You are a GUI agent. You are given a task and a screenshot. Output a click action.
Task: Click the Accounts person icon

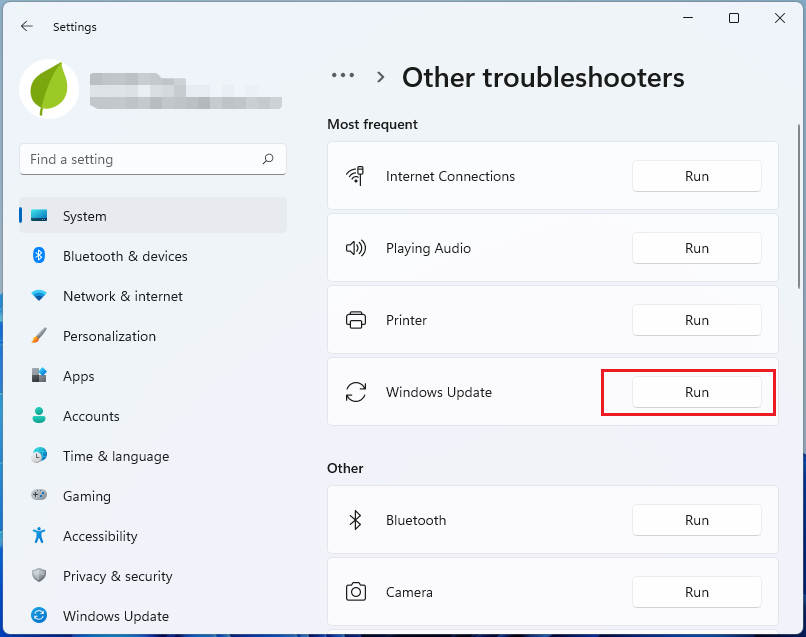click(39, 415)
